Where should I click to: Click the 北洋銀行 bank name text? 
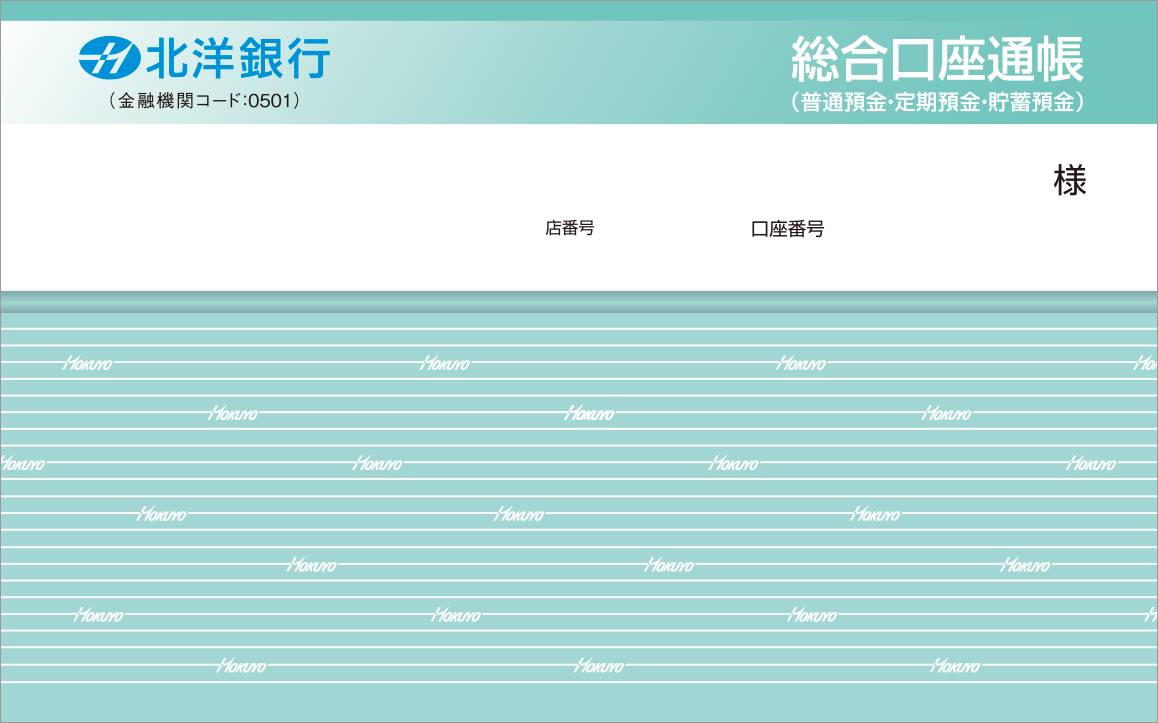click(238, 58)
